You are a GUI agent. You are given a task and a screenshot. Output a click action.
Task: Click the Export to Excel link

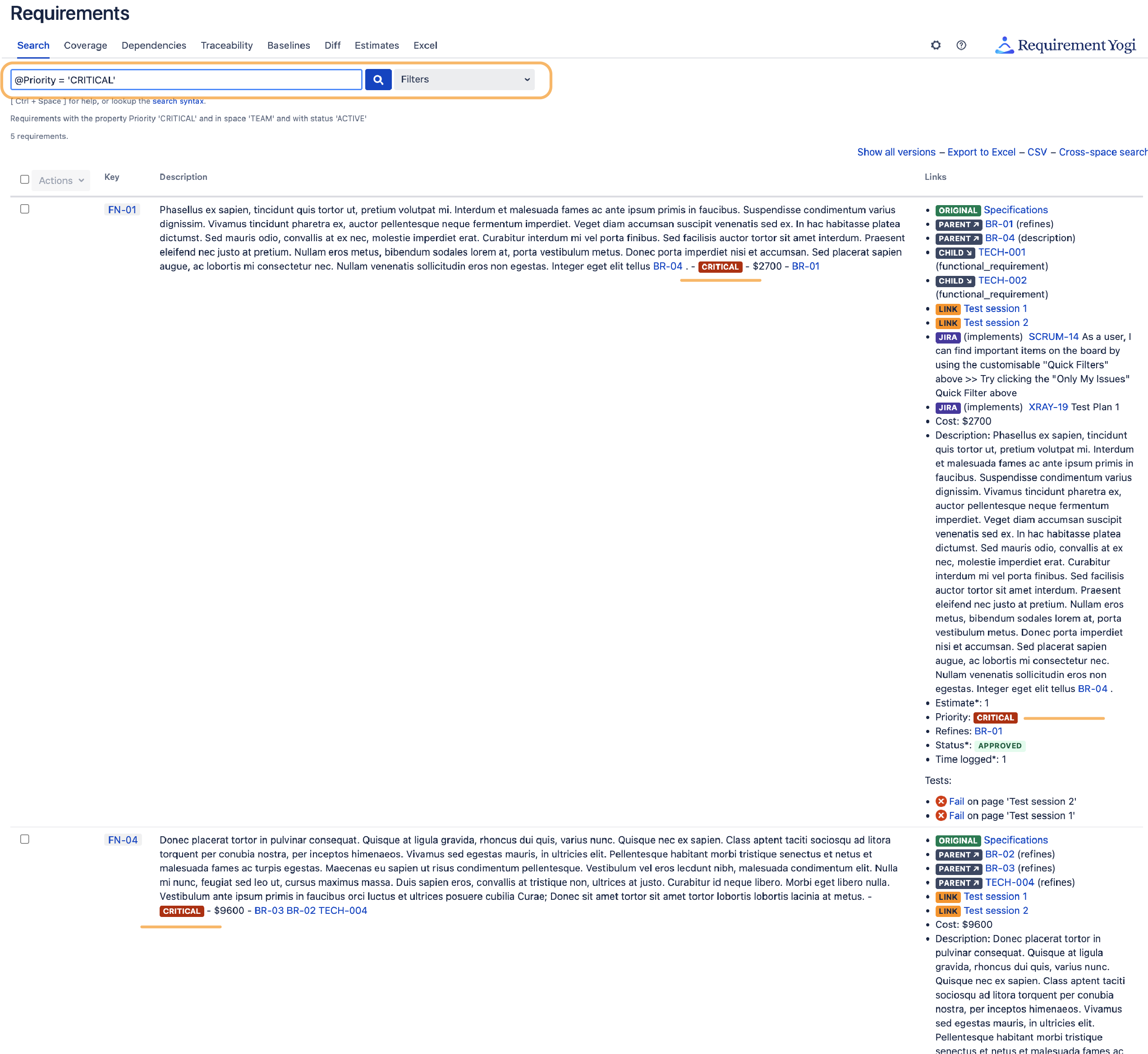[981, 152]
